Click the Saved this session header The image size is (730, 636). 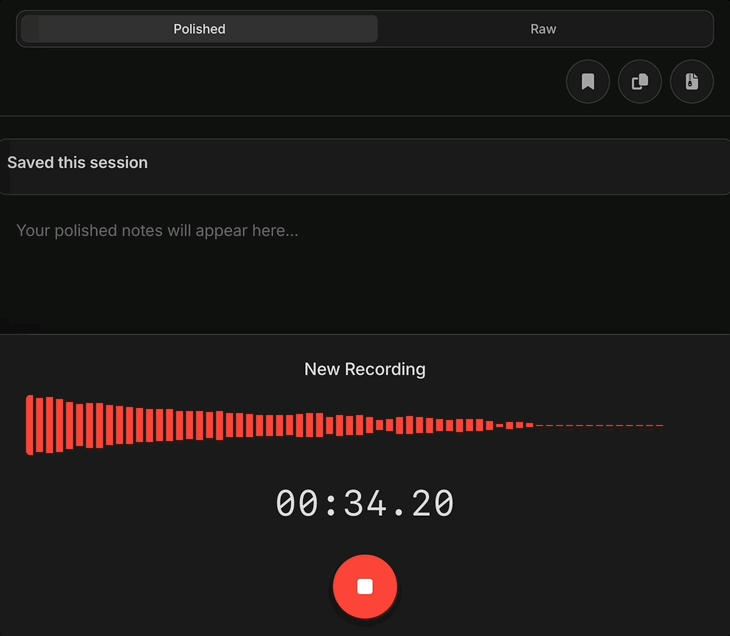[x=77, y=162]
